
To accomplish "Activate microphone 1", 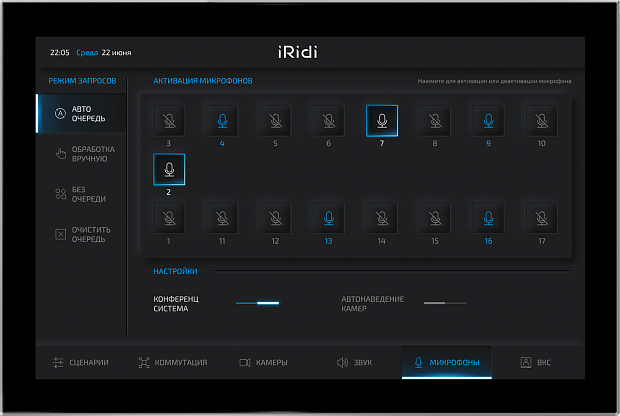I will (168, 217).
